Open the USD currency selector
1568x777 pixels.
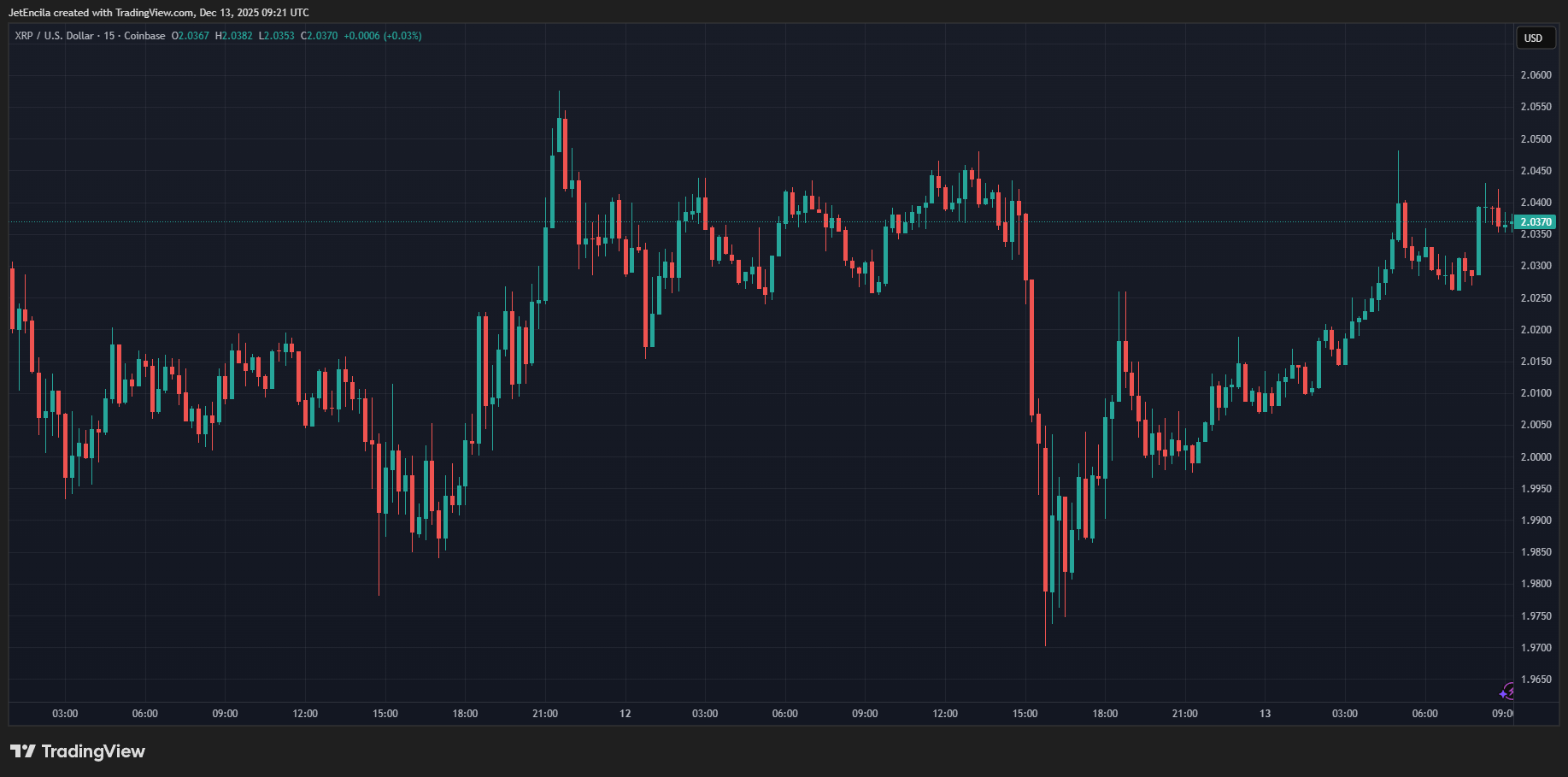pyautogui.click(x=1534, y=38)
